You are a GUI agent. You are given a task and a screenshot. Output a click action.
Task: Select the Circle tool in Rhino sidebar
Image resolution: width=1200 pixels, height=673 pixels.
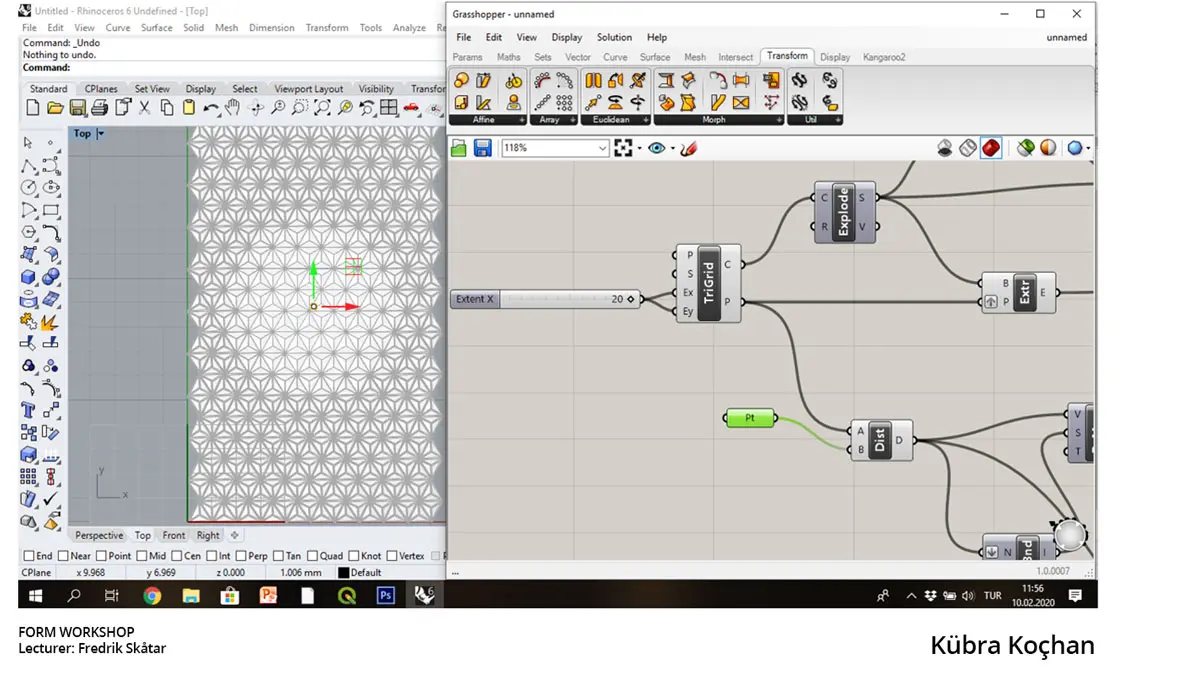click(x=29, y=187)
